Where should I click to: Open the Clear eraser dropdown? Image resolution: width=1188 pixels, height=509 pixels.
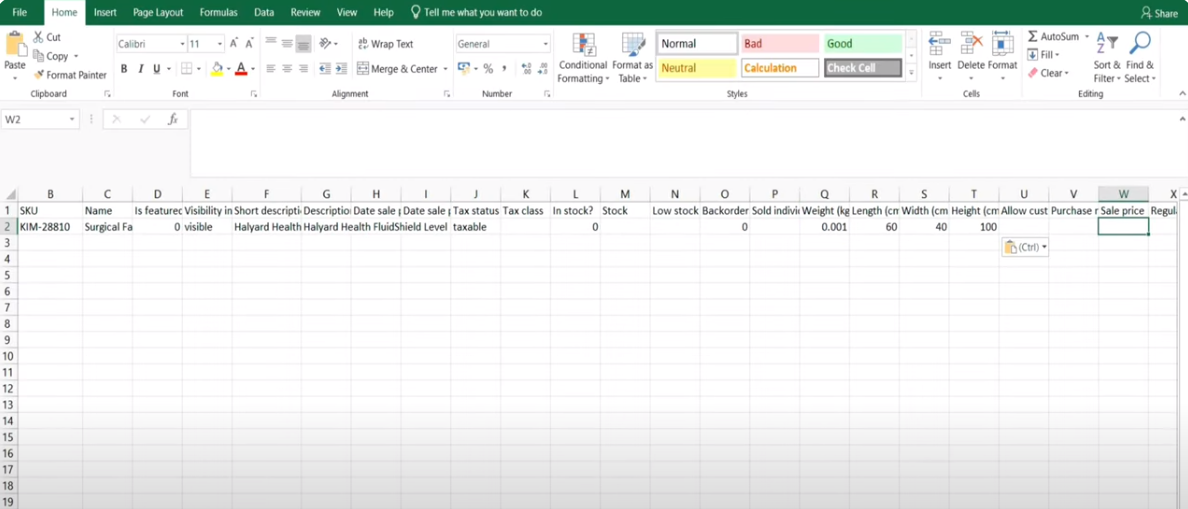[1048, 73]
